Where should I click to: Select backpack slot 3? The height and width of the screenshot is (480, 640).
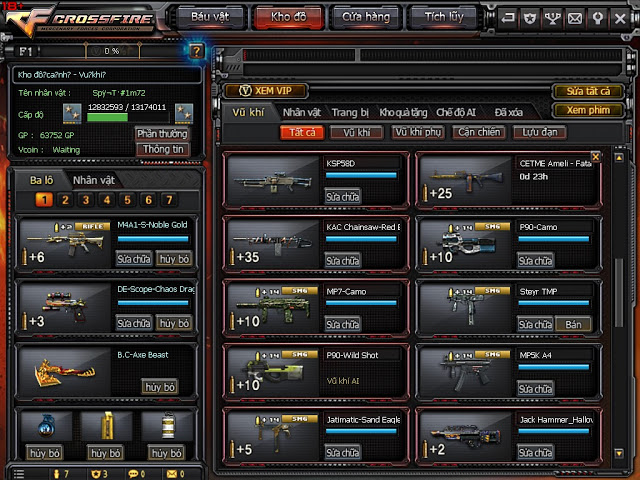[86, 200]
